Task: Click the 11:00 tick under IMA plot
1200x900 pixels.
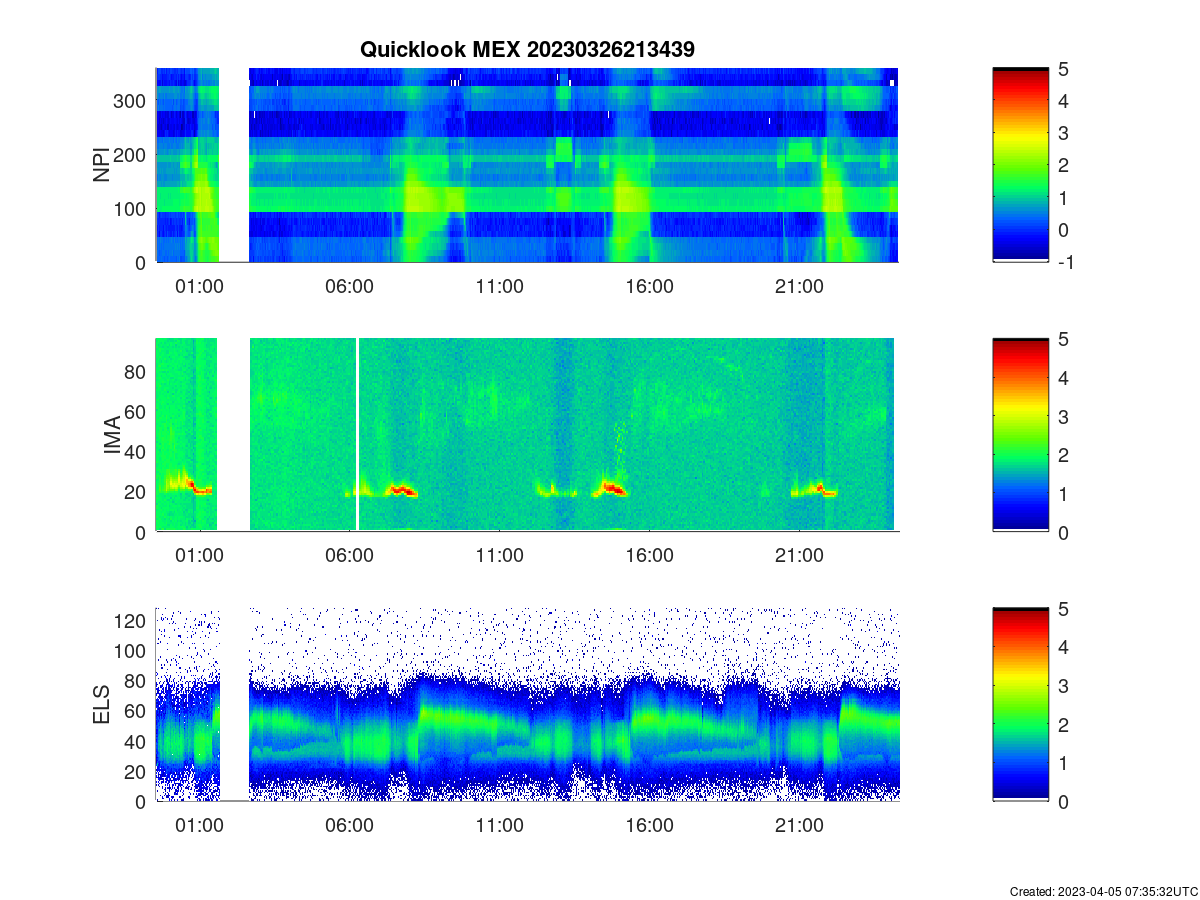Action: pyautogui.click(x=500, y=556)
